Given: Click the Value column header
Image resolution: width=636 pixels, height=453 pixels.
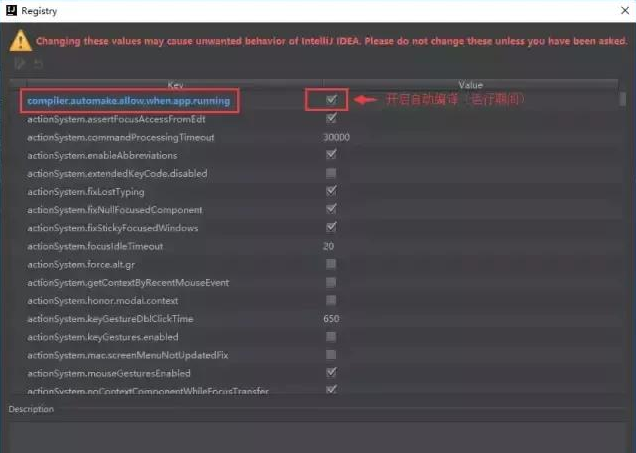Looking at the screenshot, I should click(470, 85).
